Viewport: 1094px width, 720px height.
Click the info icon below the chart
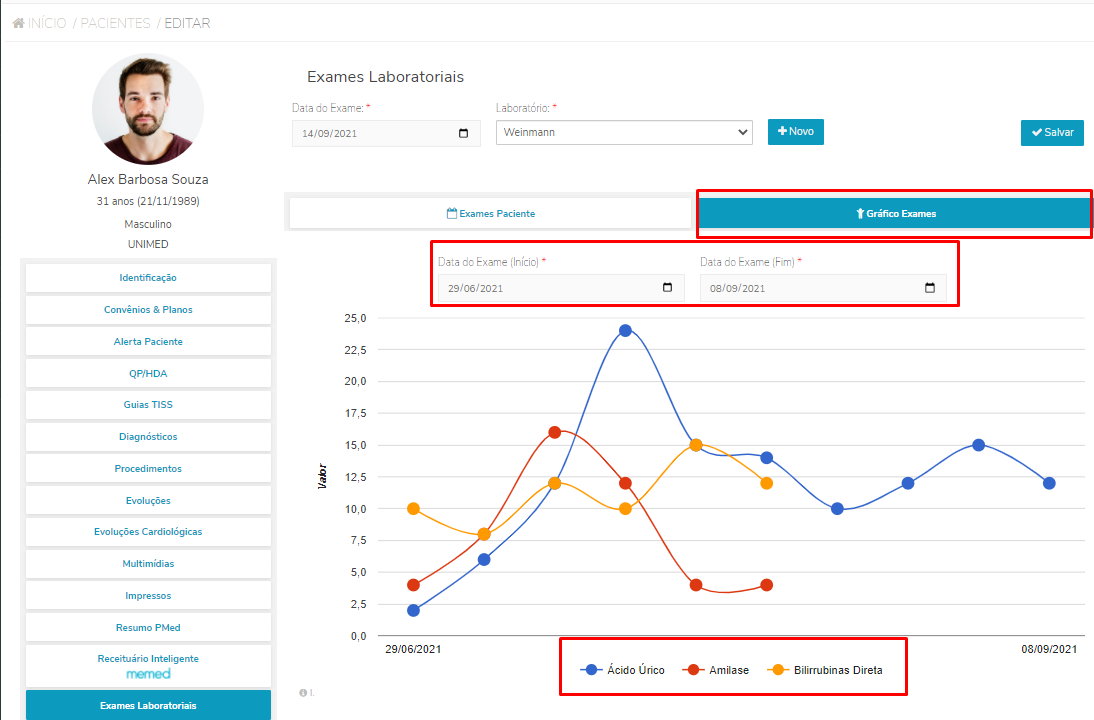[304, 693]
